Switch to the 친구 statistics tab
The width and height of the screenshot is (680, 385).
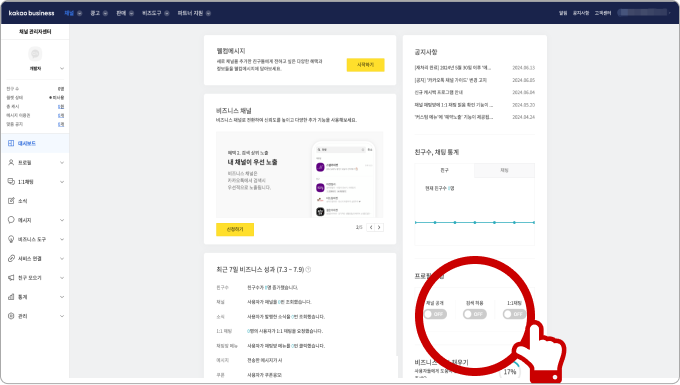[x=445, y=170]
